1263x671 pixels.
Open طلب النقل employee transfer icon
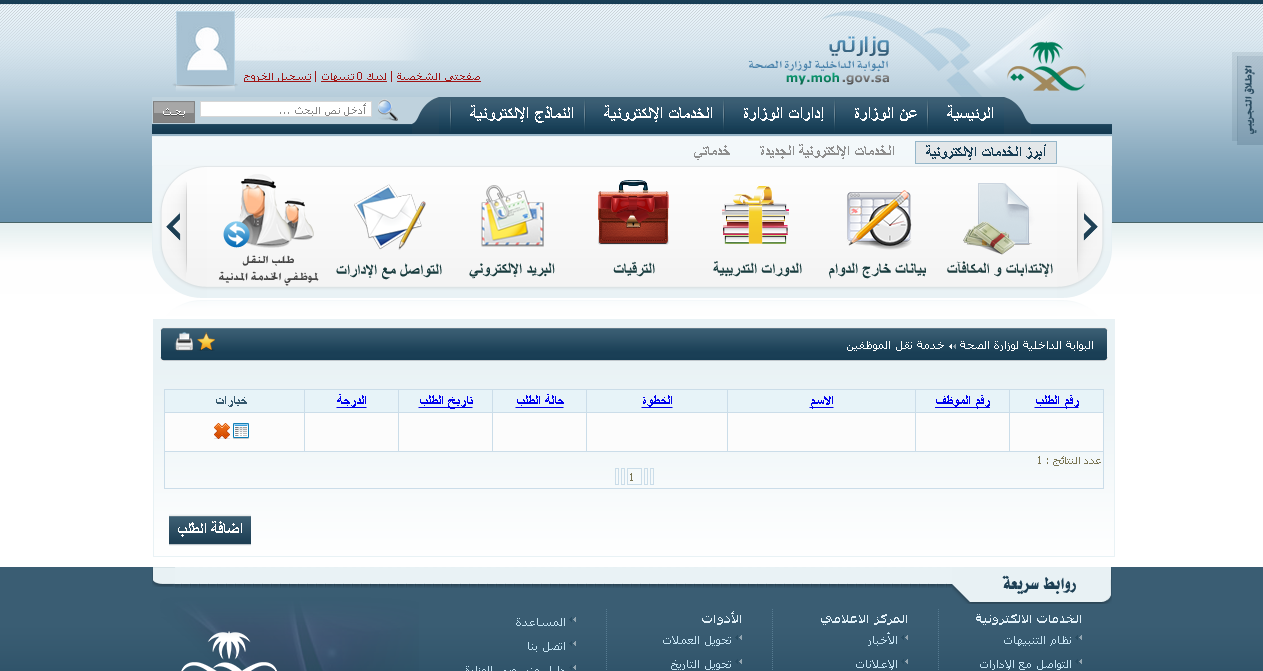tap(268, 214)
